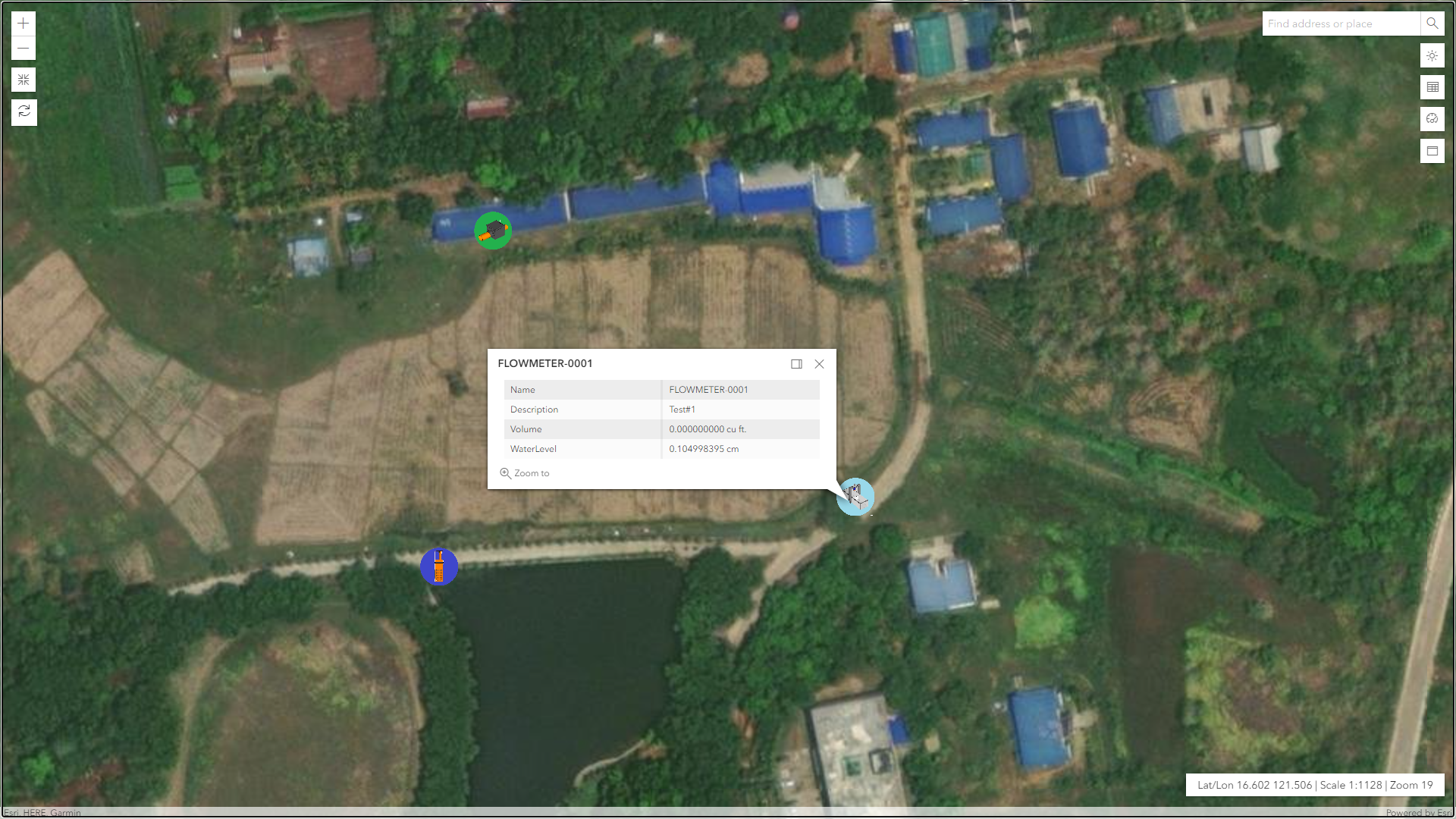Screen dimensions: 1456x819
Task: Click the refresh map button
Action: pos(24,111)
